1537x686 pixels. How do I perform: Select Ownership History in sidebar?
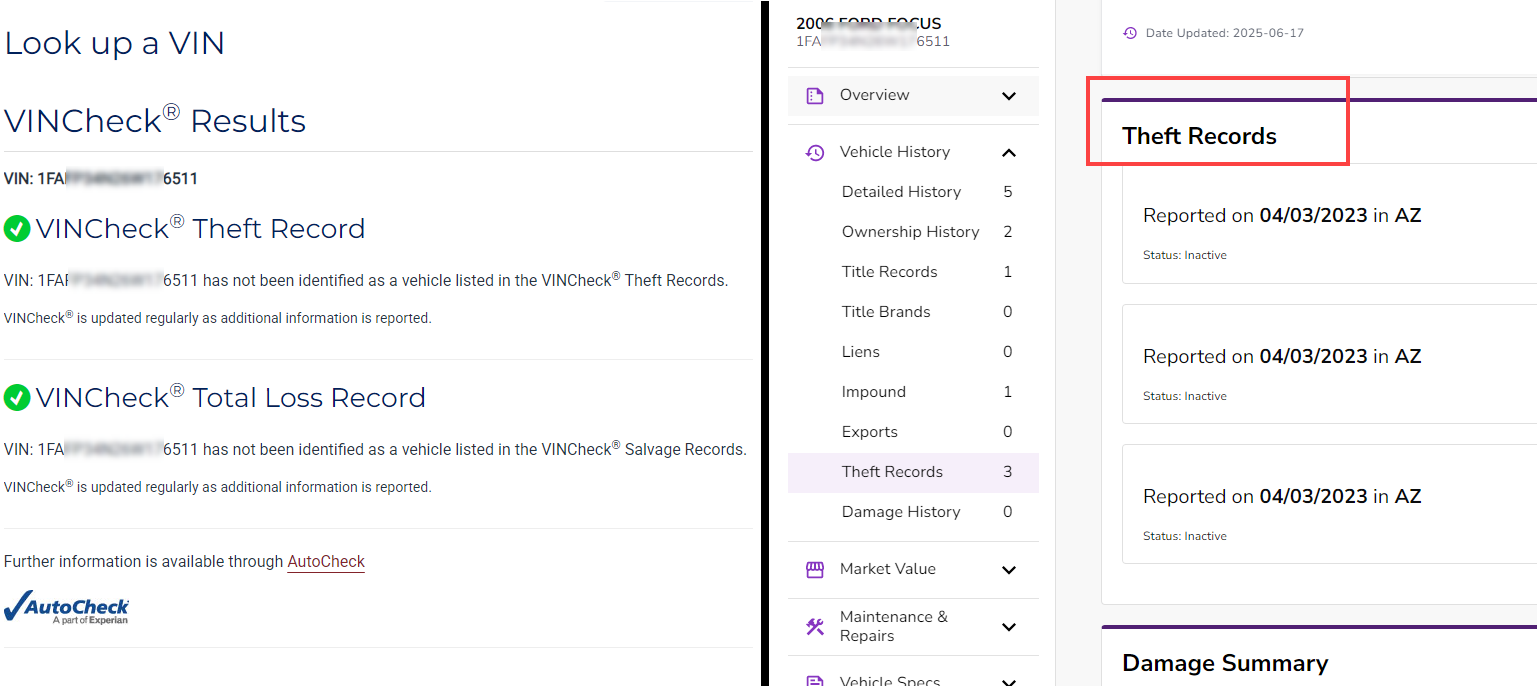click(x=913, y=232)
